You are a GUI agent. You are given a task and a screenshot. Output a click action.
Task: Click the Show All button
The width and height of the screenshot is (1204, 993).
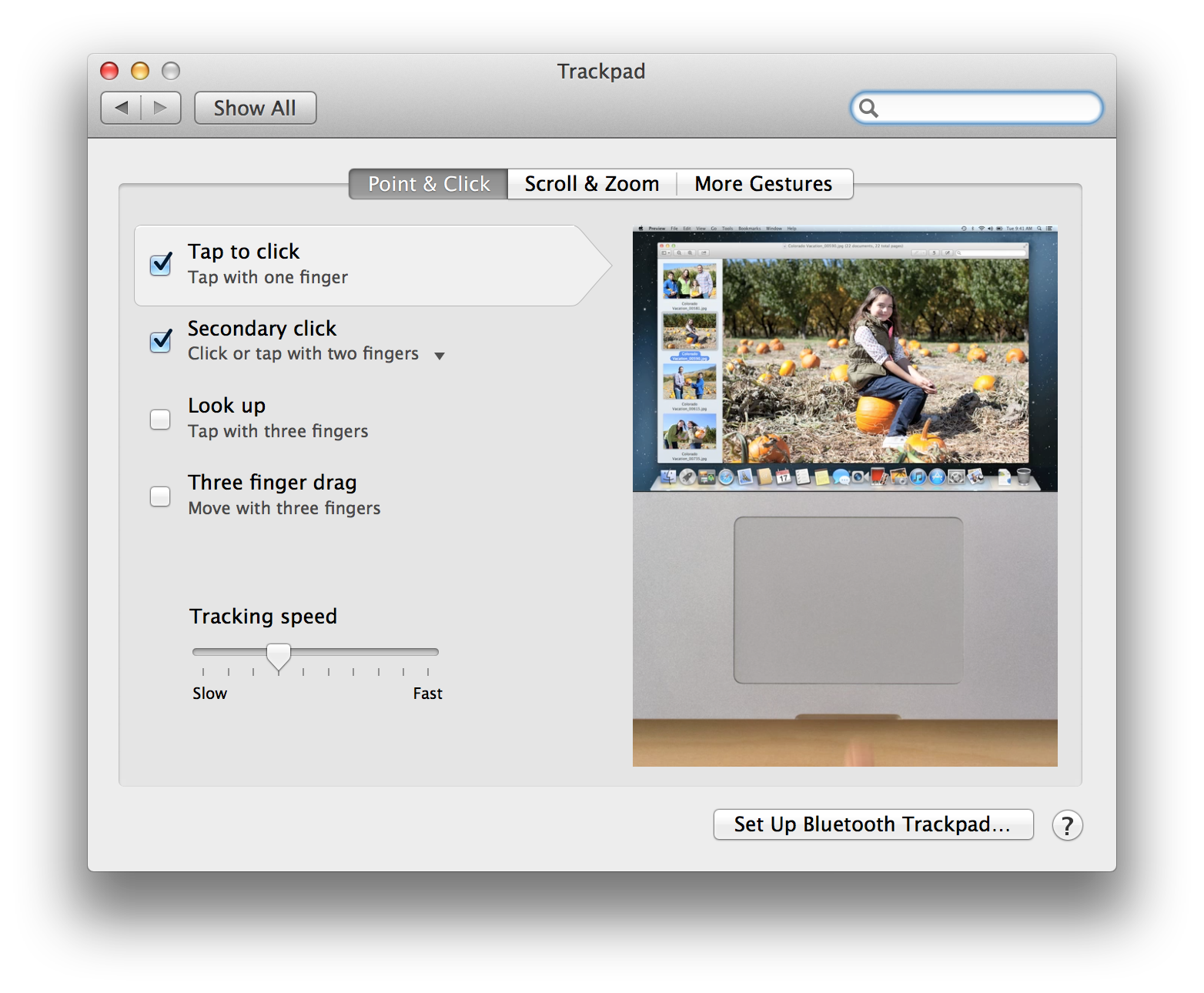pyautogui.click(x=255, y=108)
